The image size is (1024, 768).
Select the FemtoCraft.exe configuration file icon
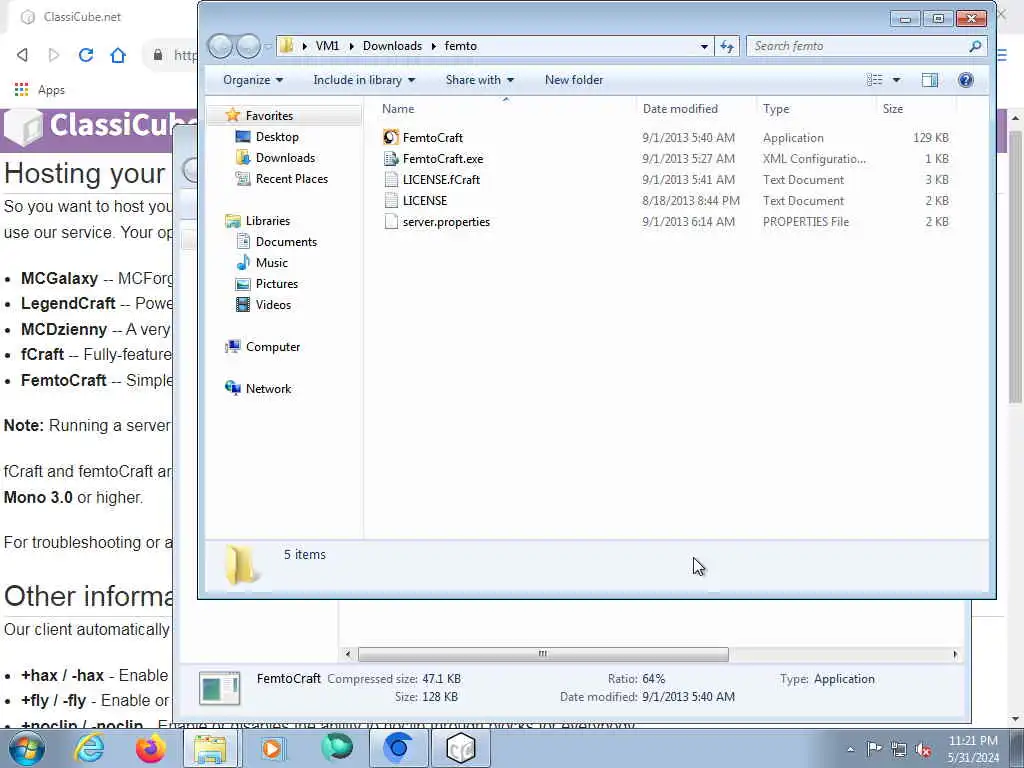point(391,159)
